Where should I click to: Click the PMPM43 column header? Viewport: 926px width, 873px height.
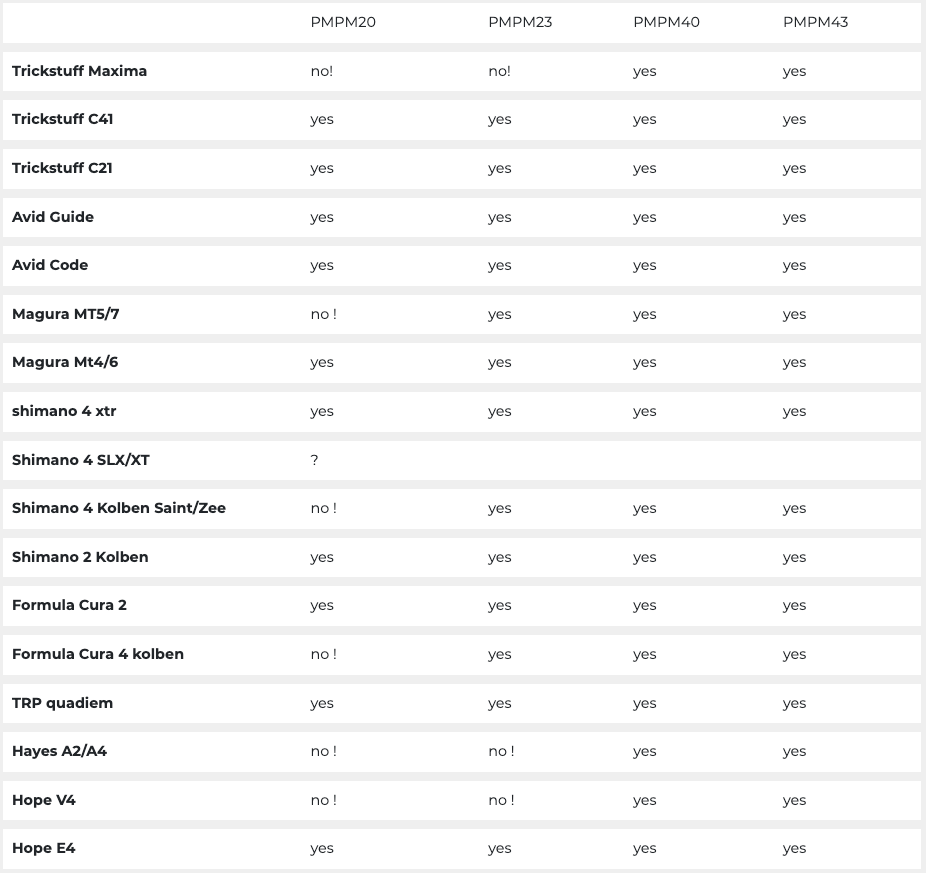click(x=815, y=22)
